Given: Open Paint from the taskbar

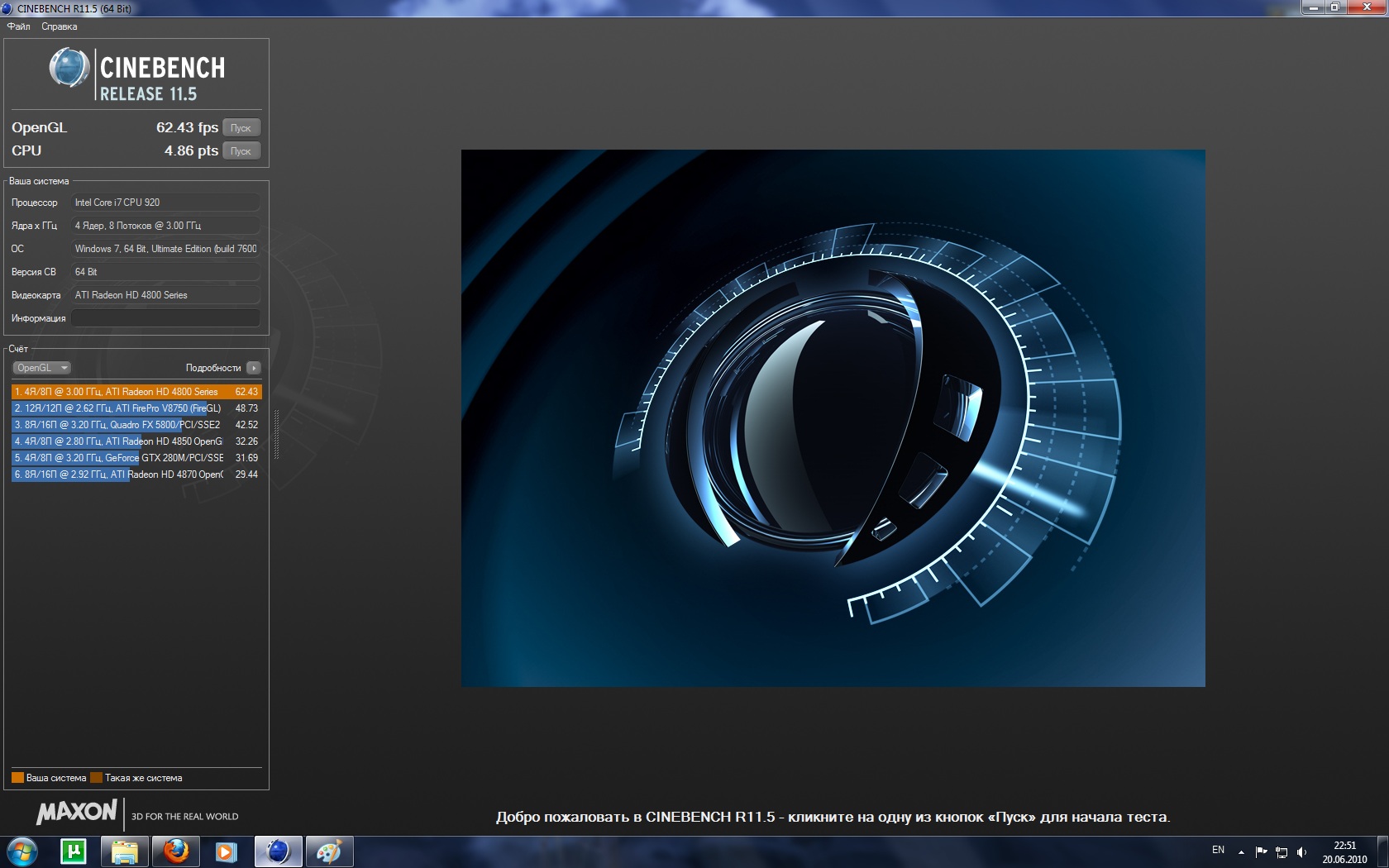Looking at the screenshot, I should point(329,851).
